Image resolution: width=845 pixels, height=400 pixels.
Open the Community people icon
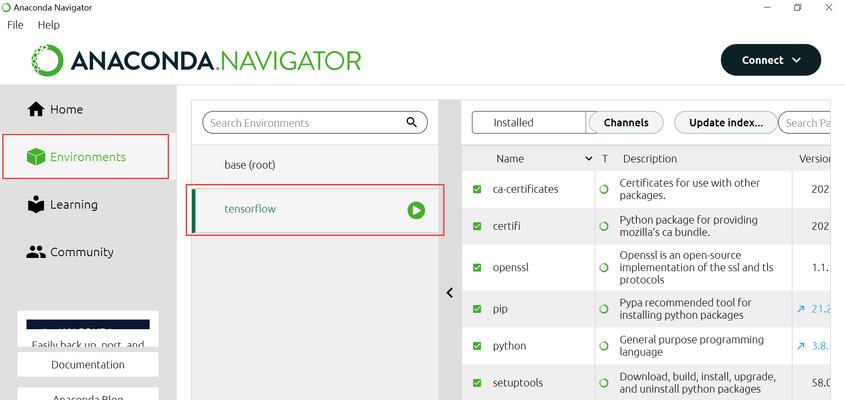(36, 252)
